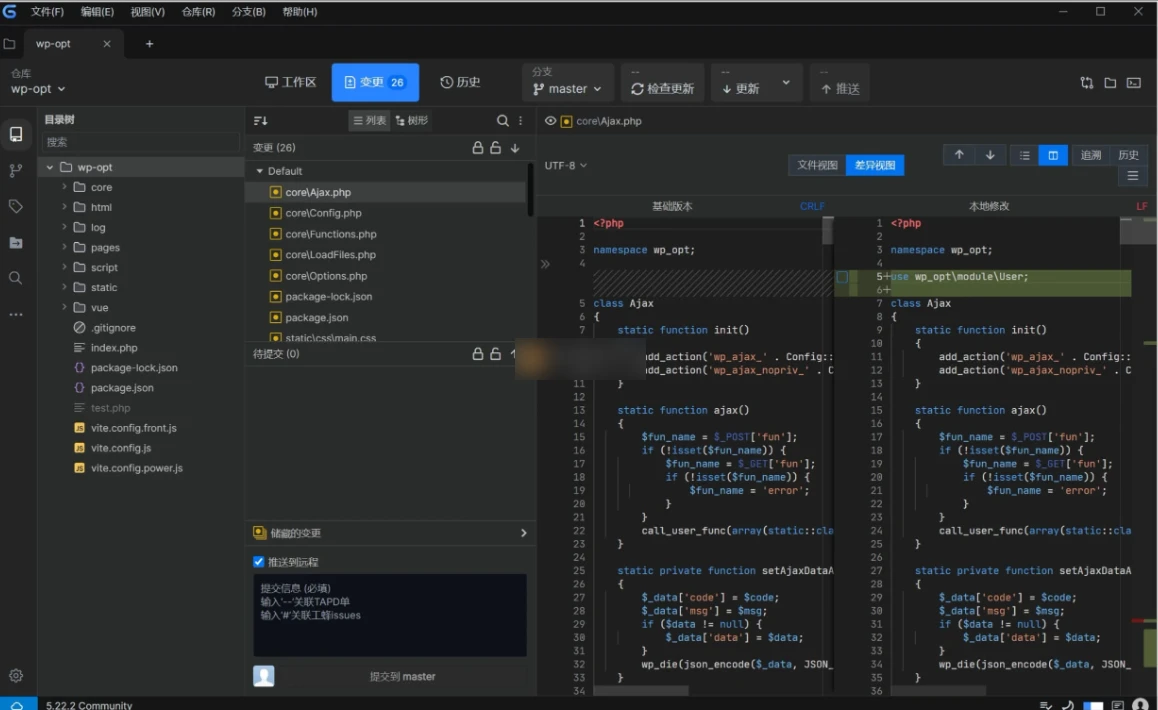The image size is (1158, 710).
Task: Toggle 推送到远程 checkbox
Action: [x=258, y=561]
